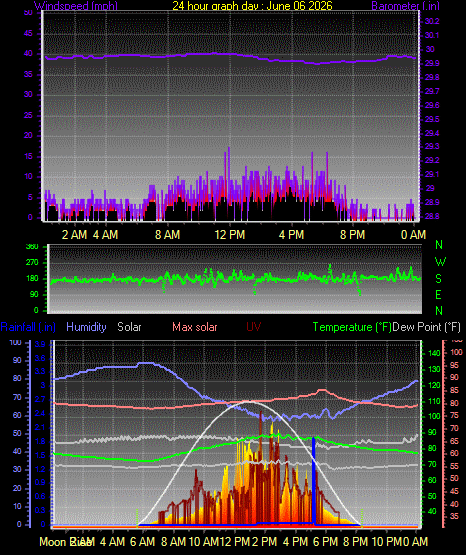Click "6 AM" on the bottom graph time axis
The width and height of the screenshot is (466, 555).
(142, 542)
